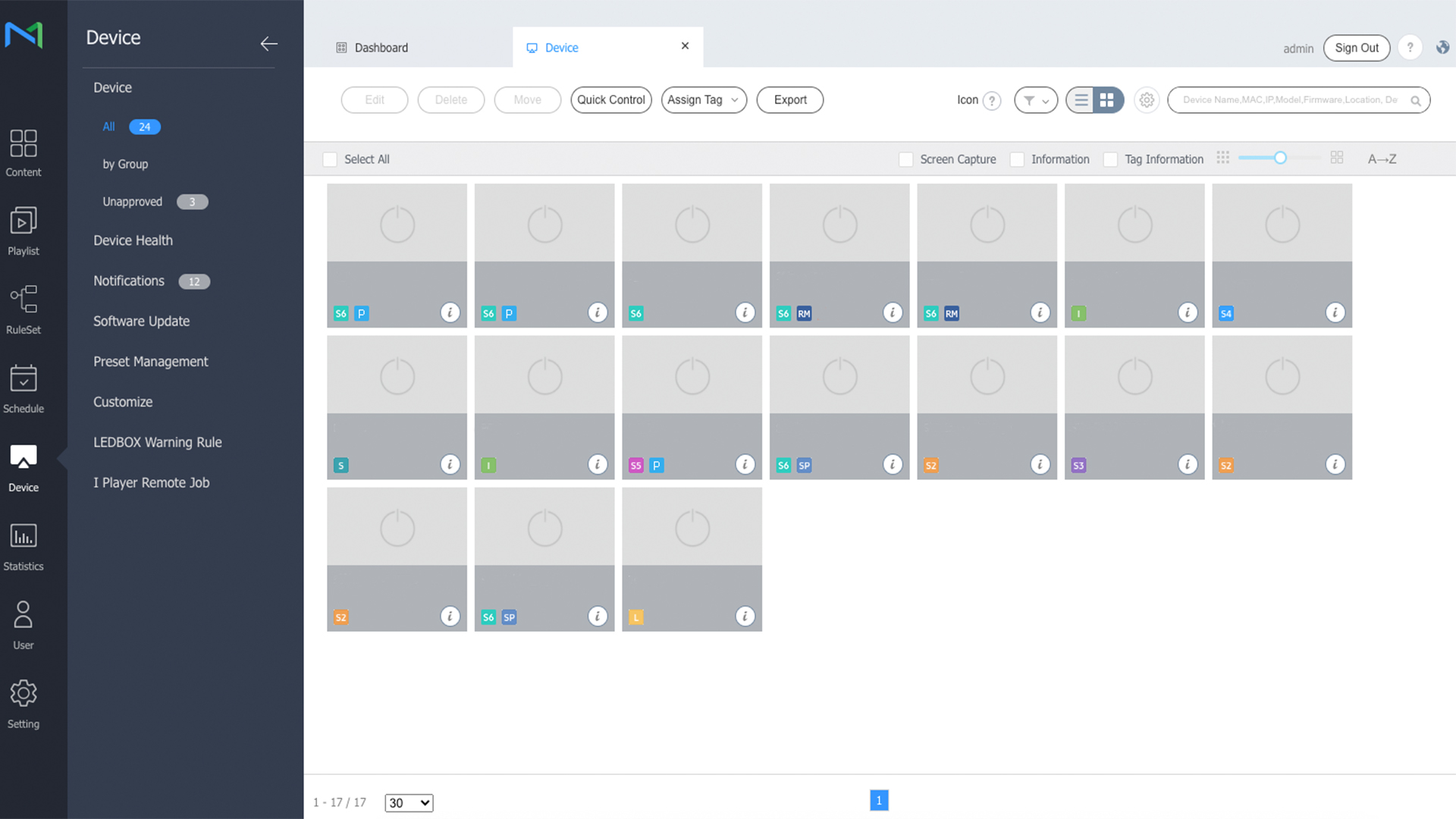Open column settings gear icon
The height and width of the screenshot is (819, 1456).
click(1147, 100)
